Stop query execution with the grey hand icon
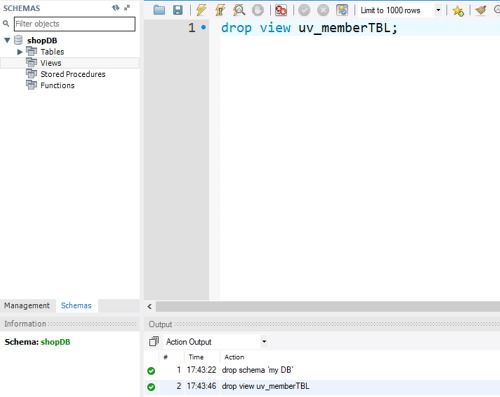Viewport: 500px width, 397px height. tap(258, 10)
